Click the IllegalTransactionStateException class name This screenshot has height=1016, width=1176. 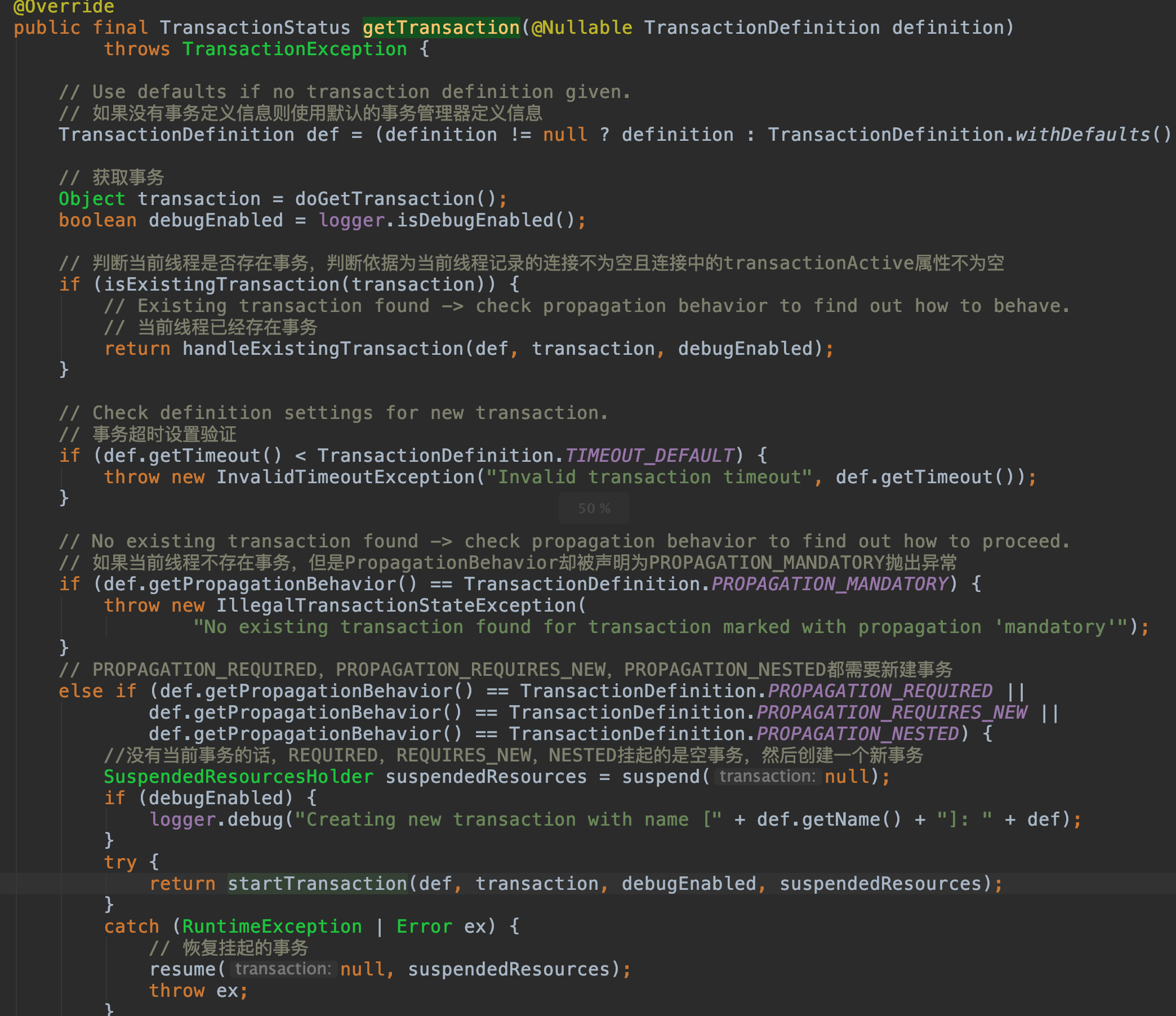click(395, 605)
